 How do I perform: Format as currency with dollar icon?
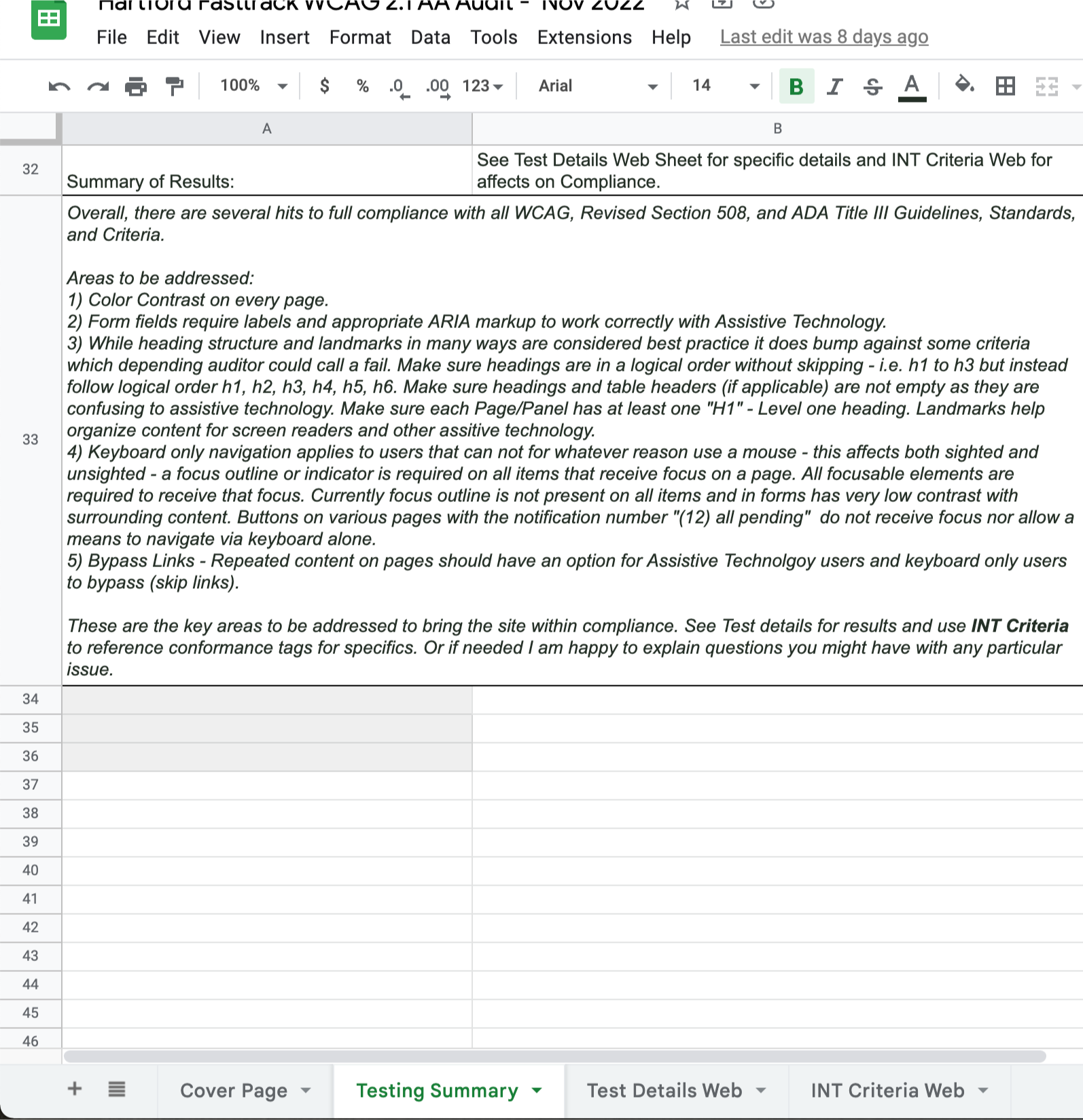[x=325, y=86]
